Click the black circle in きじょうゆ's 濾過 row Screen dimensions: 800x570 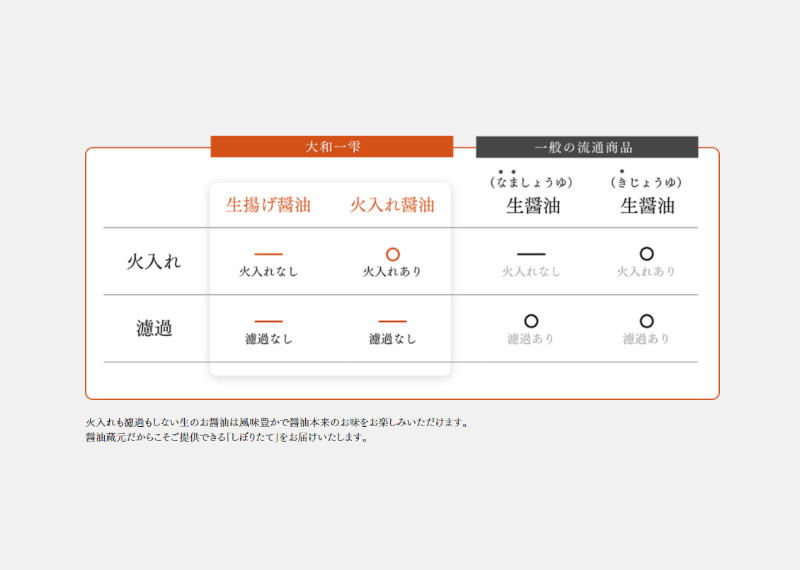pos(646,321)
